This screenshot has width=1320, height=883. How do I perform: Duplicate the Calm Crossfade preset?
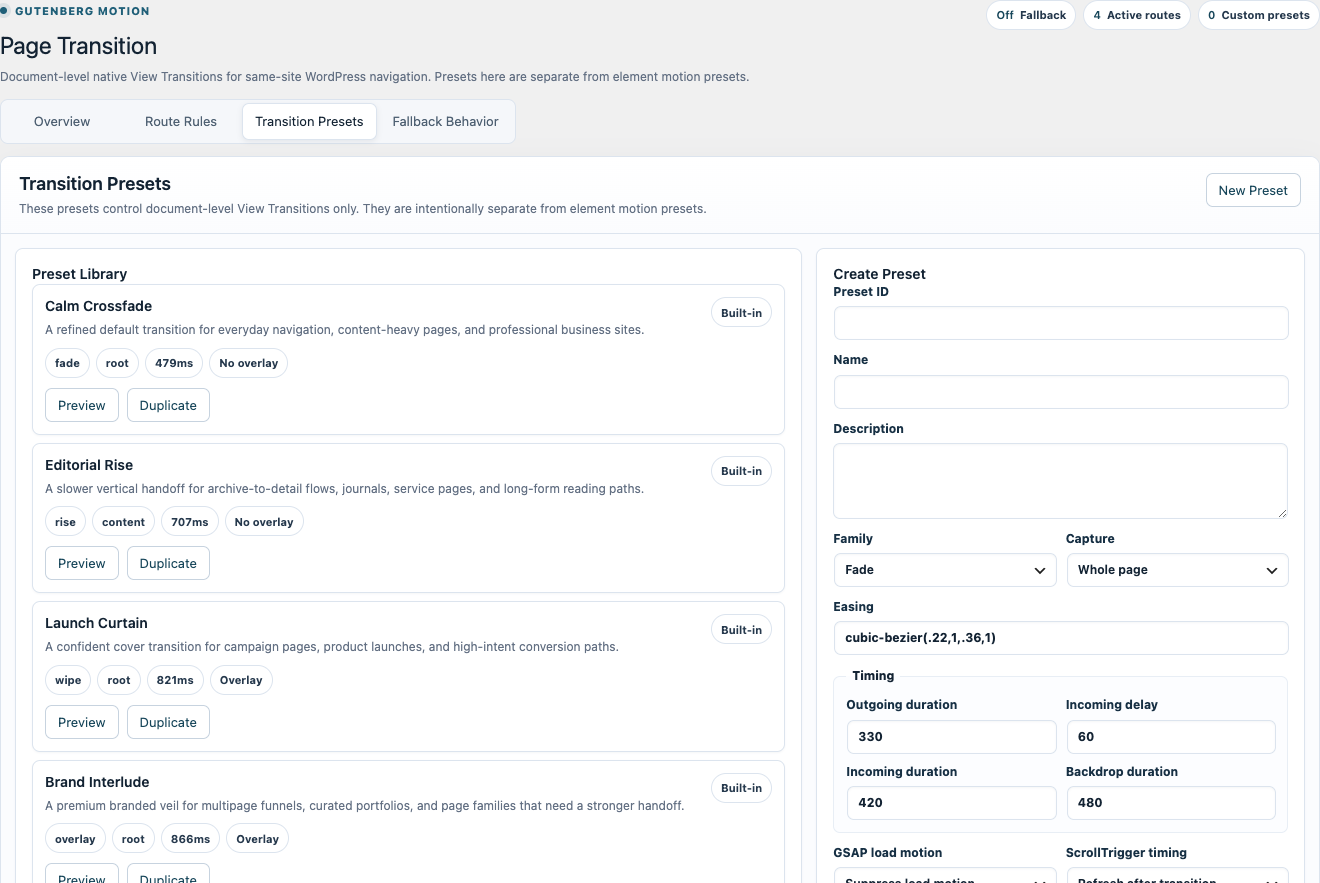click(x=168, y=405)
